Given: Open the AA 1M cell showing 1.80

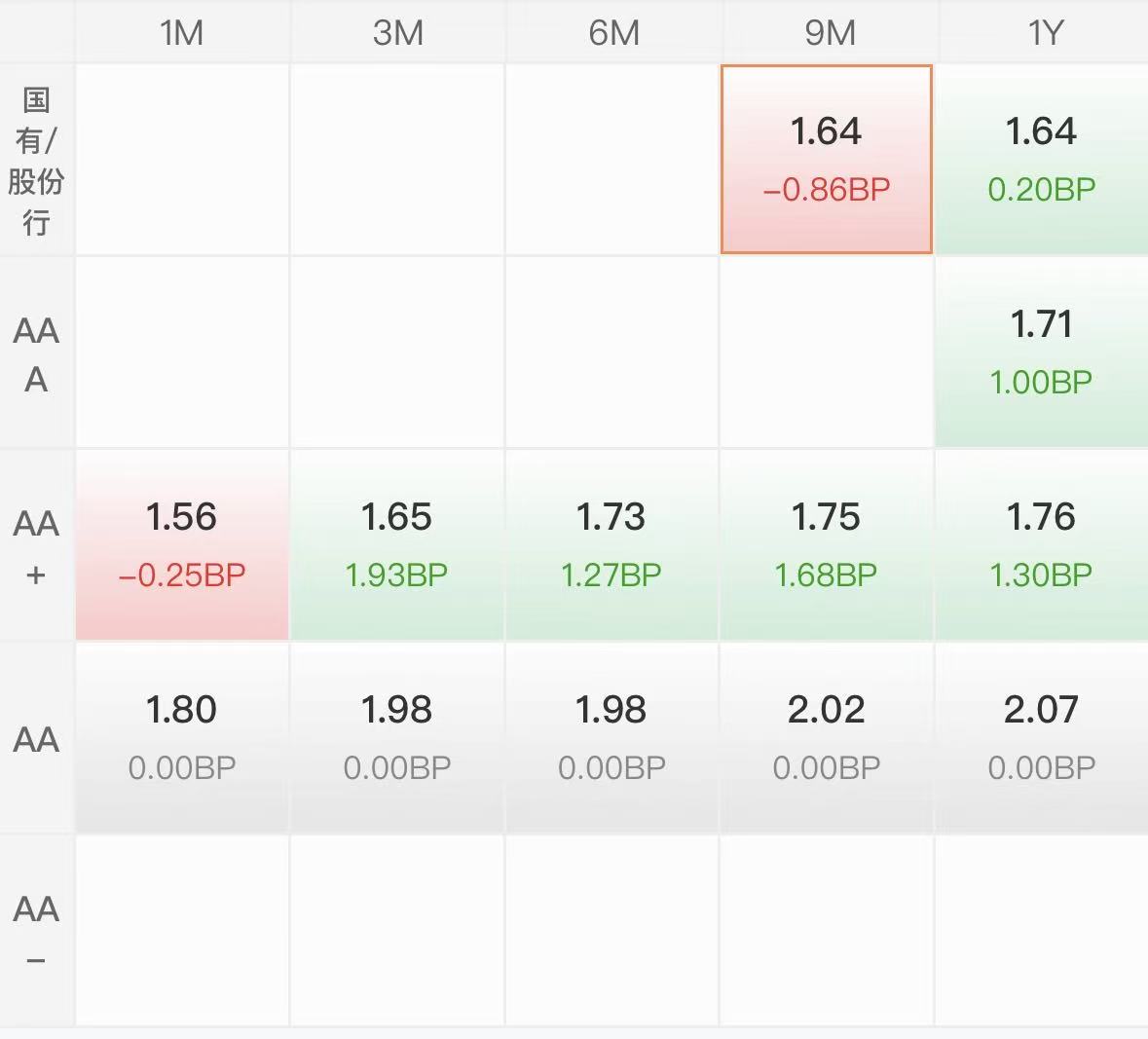Looking at the screenshot, I should [182, 737].
